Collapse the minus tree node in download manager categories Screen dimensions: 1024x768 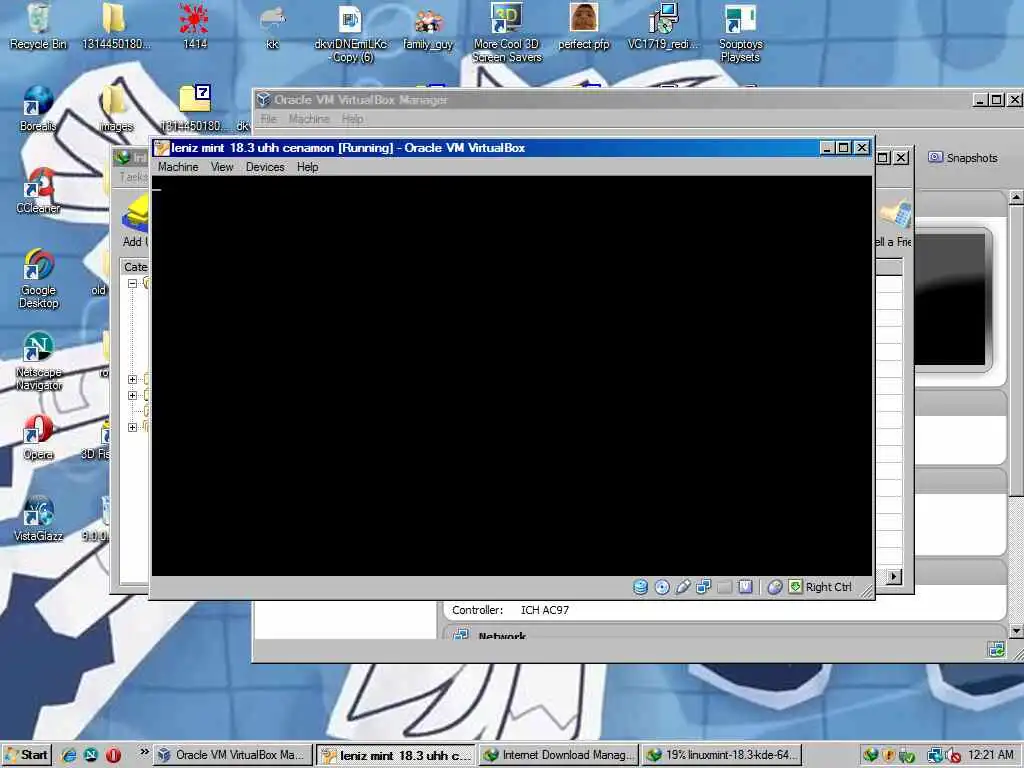133,283
